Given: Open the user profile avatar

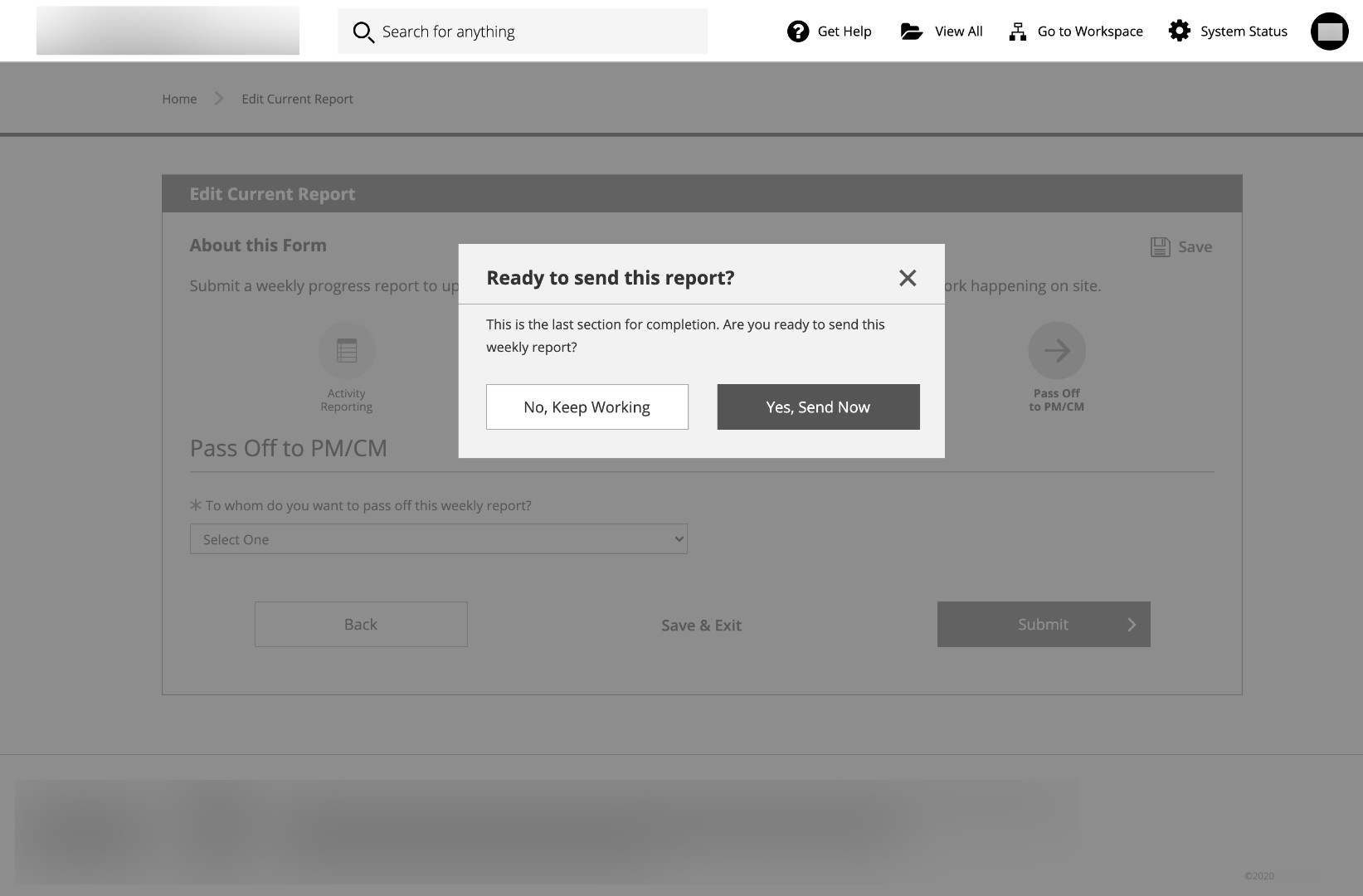Looking at the screenshot, I should click(x=1329, y=32).
